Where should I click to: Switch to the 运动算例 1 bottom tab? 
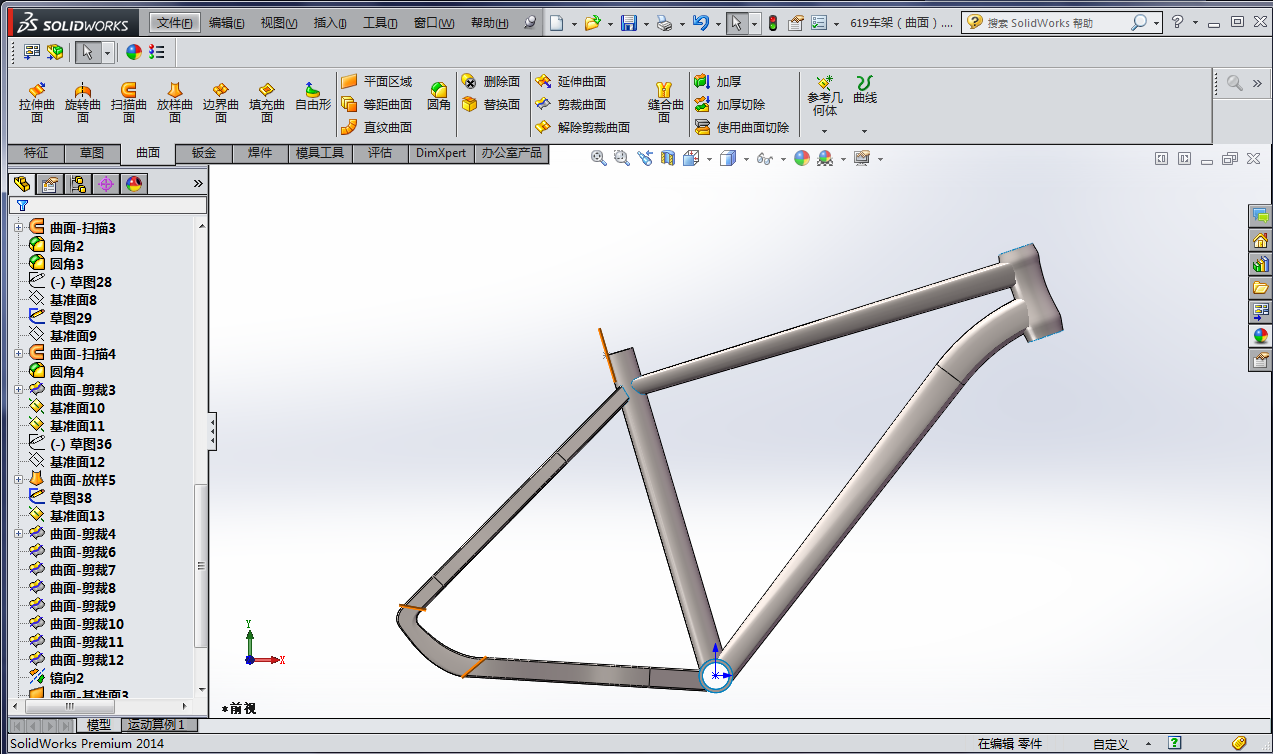[159, 725]
